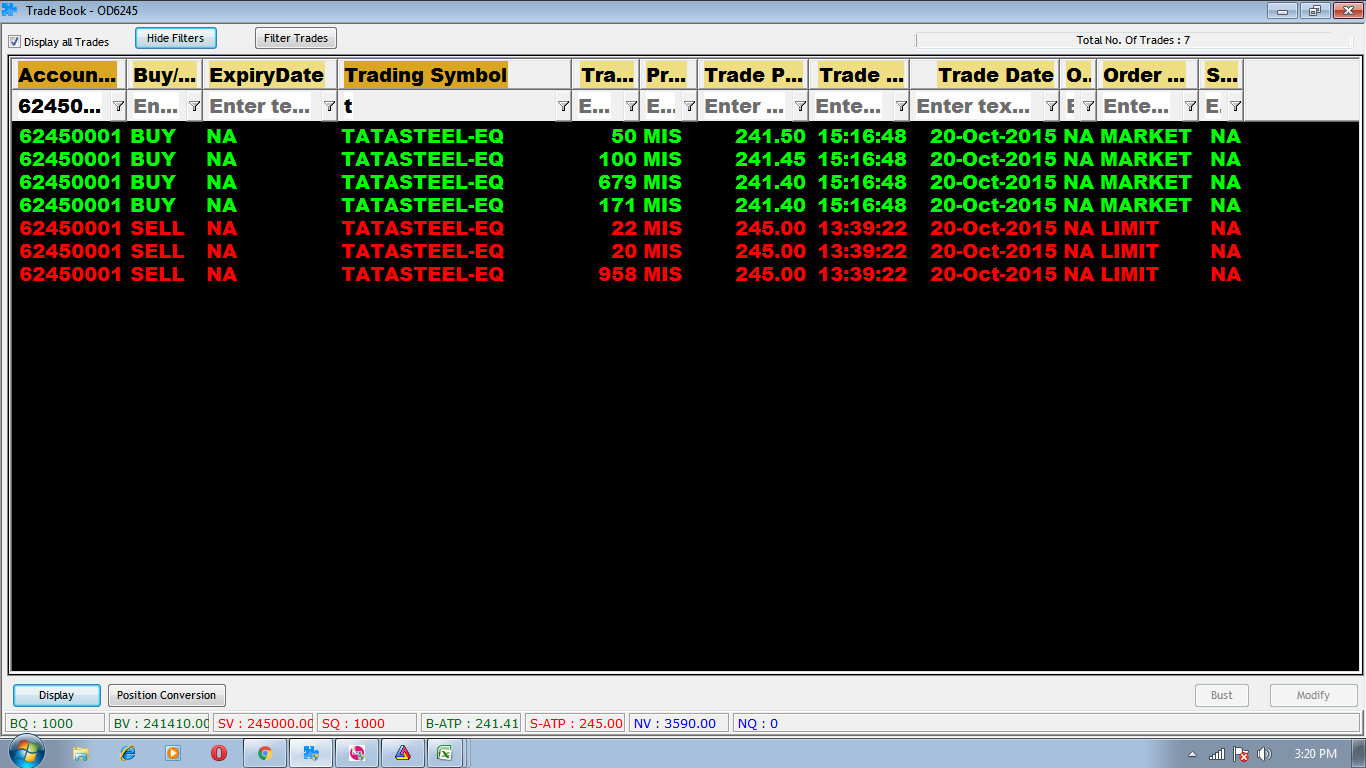Click the BV : 241410.00 status field

pos(160,723)
